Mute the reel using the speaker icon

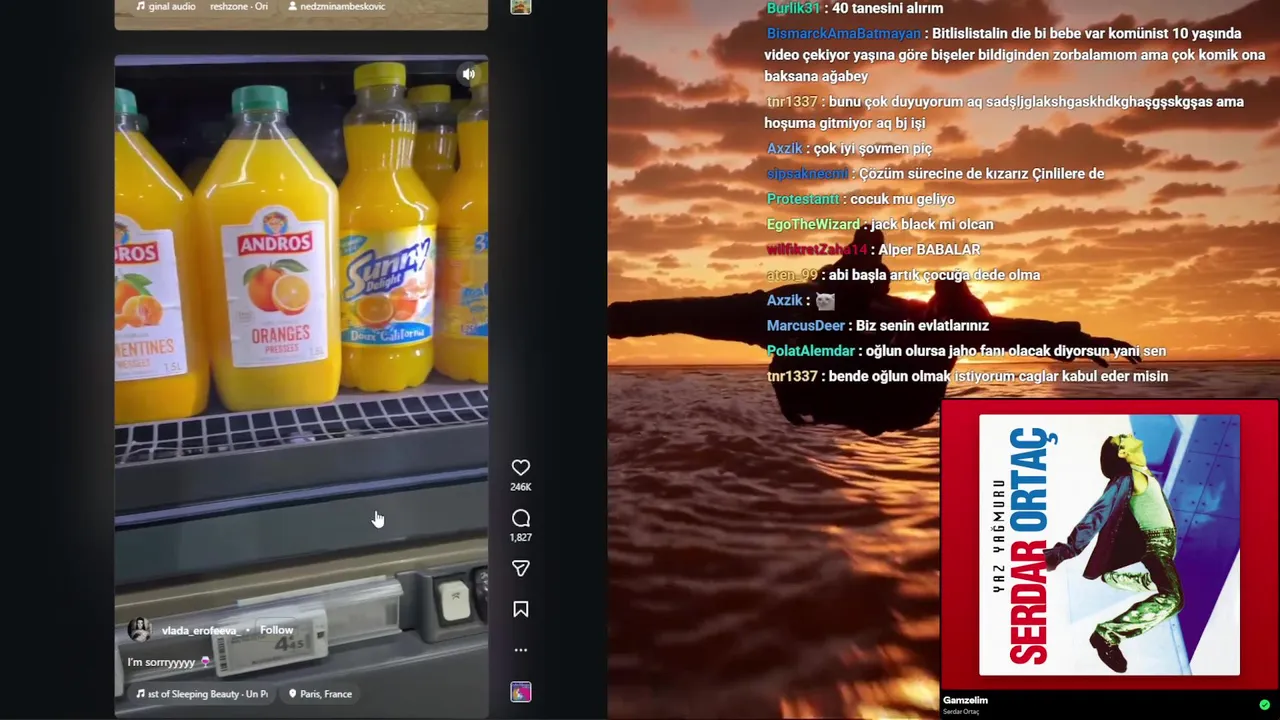(x=469, y=74)
